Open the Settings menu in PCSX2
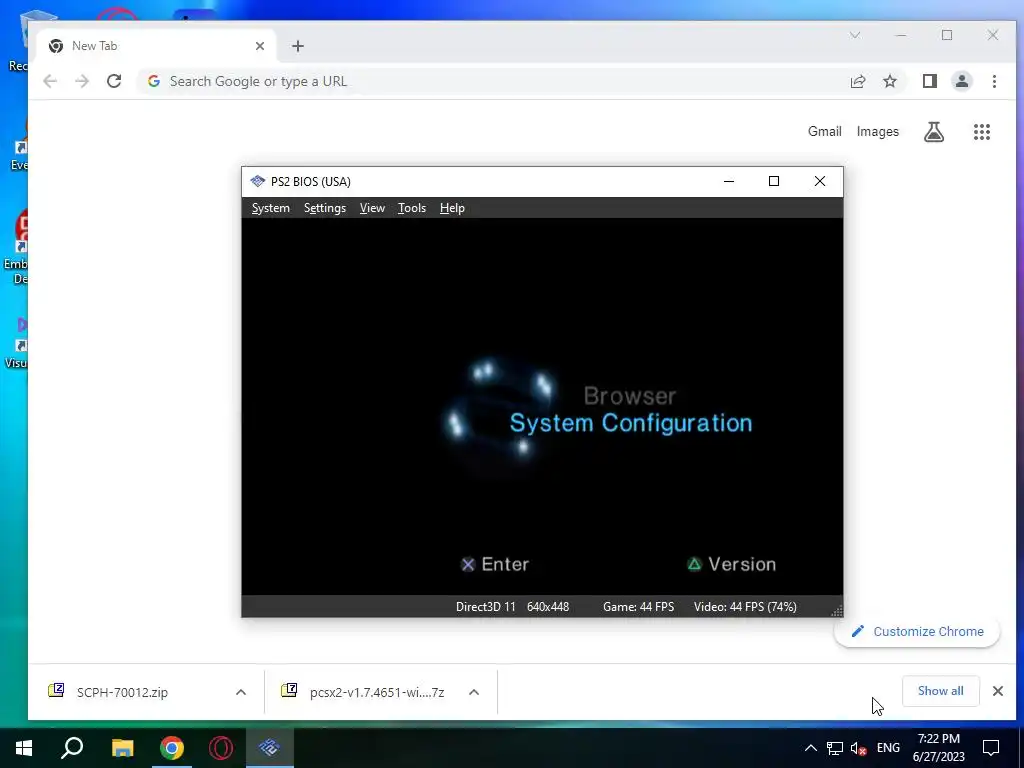Viewport: 1024px width, 768px height. pos(325,208)
